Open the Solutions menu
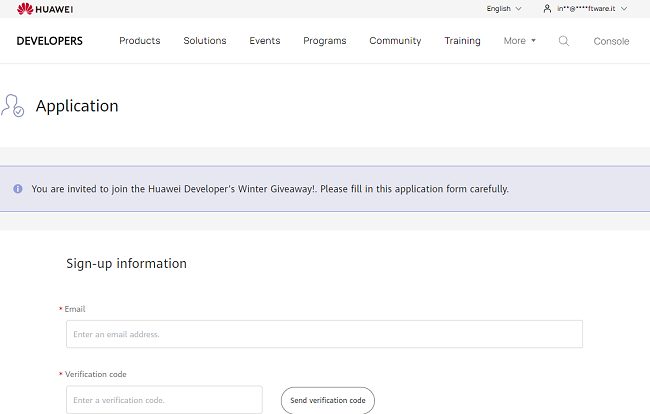 pyautogui.click(x=205, y=41)
